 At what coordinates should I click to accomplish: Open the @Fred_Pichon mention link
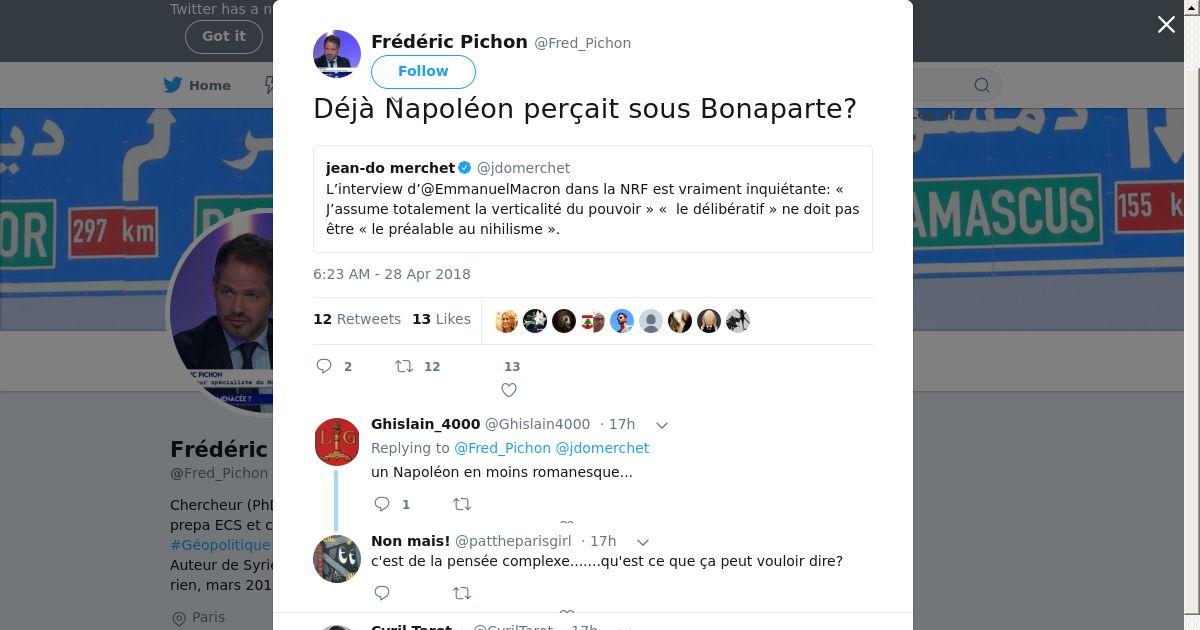502,448
